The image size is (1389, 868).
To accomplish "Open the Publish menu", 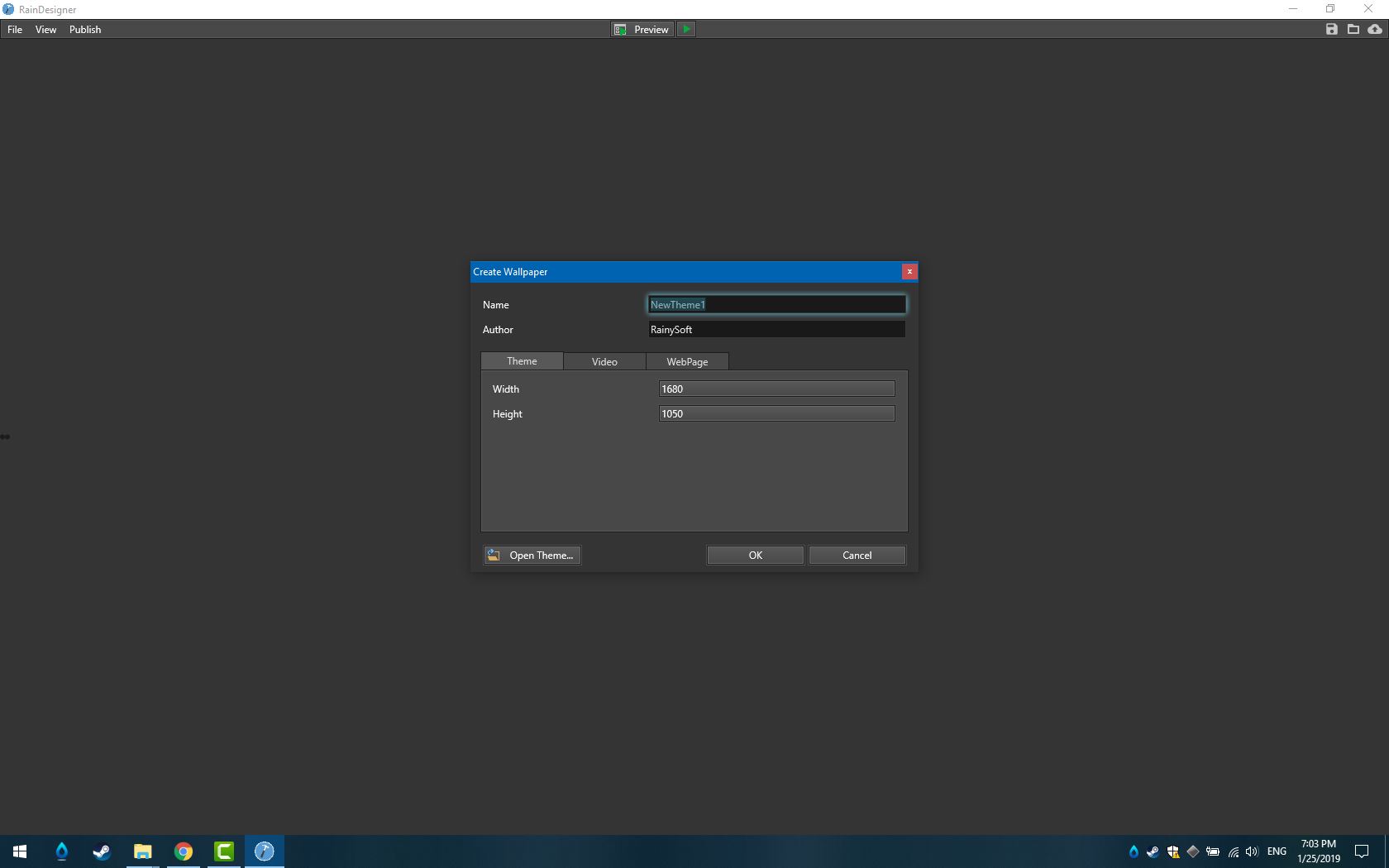I will coord(85,29).
